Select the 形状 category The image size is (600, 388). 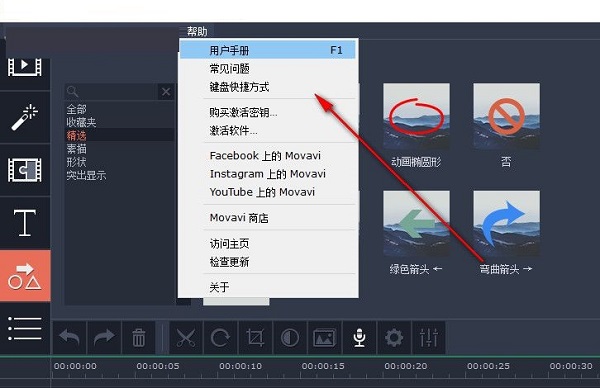coord(77,162)
